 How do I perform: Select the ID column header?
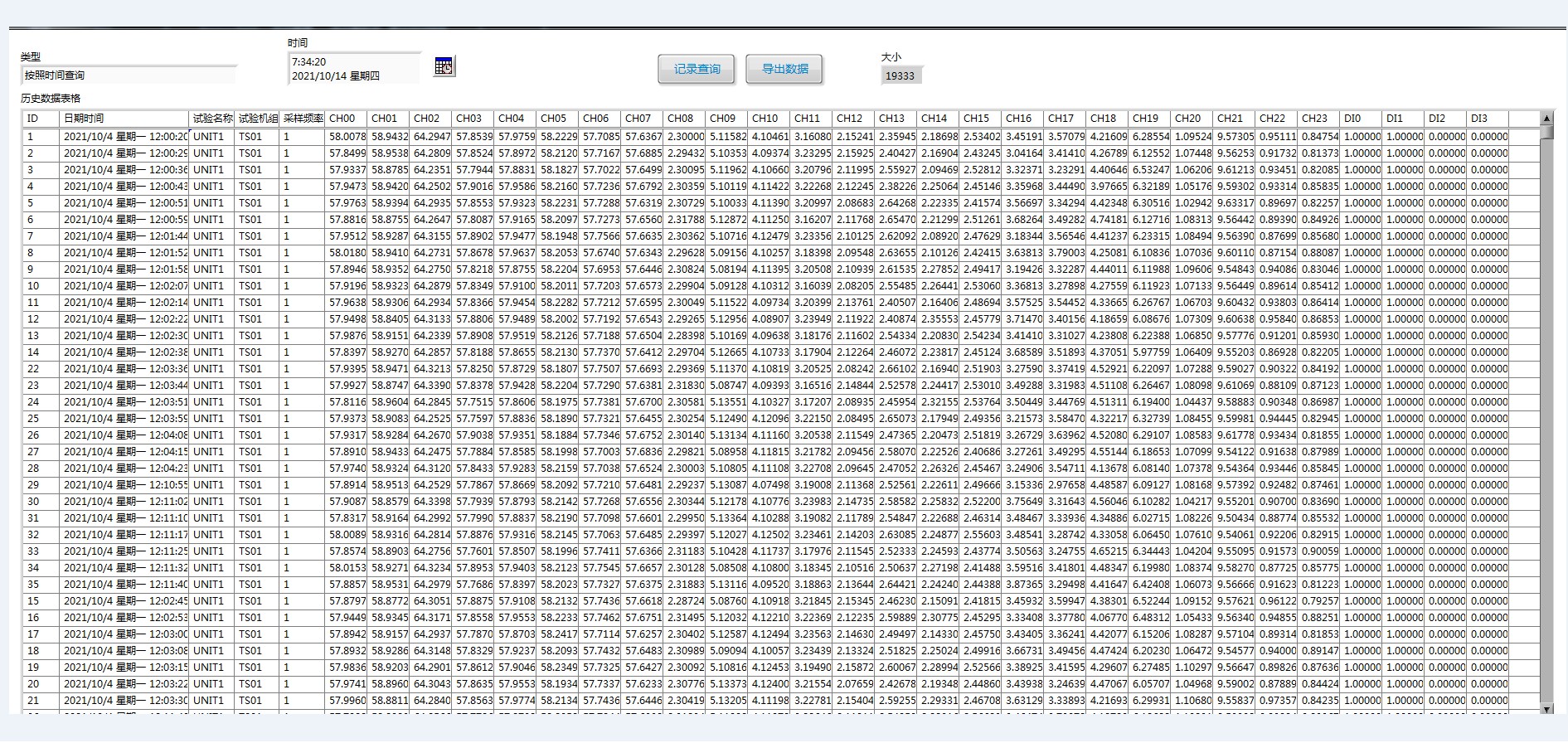41,119
